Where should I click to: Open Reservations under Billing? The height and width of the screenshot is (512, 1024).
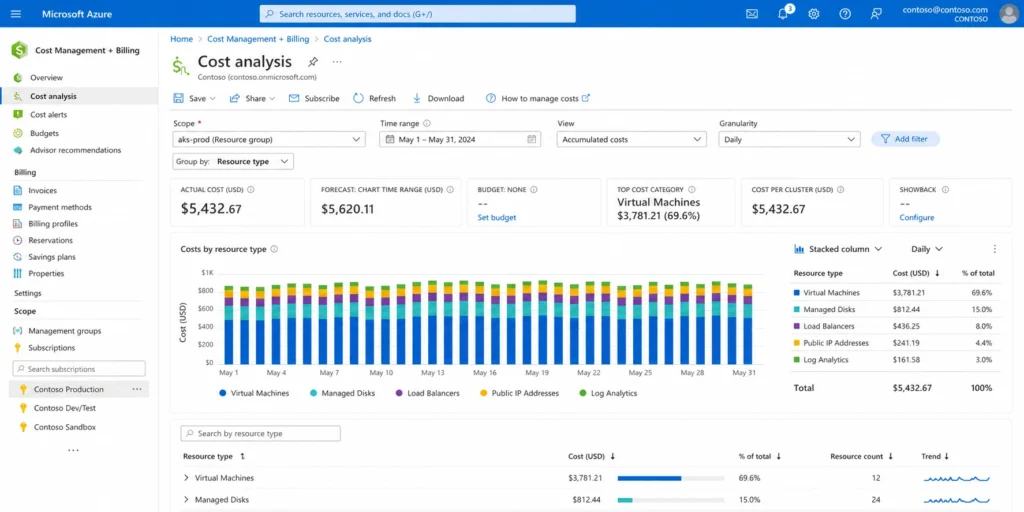pos(50,240)
